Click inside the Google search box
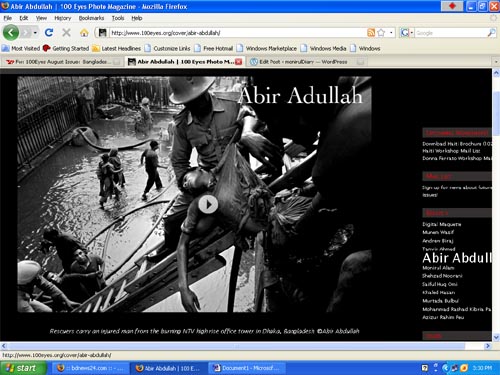This screenshot has height=375, width=500. (x=451, y=33)
